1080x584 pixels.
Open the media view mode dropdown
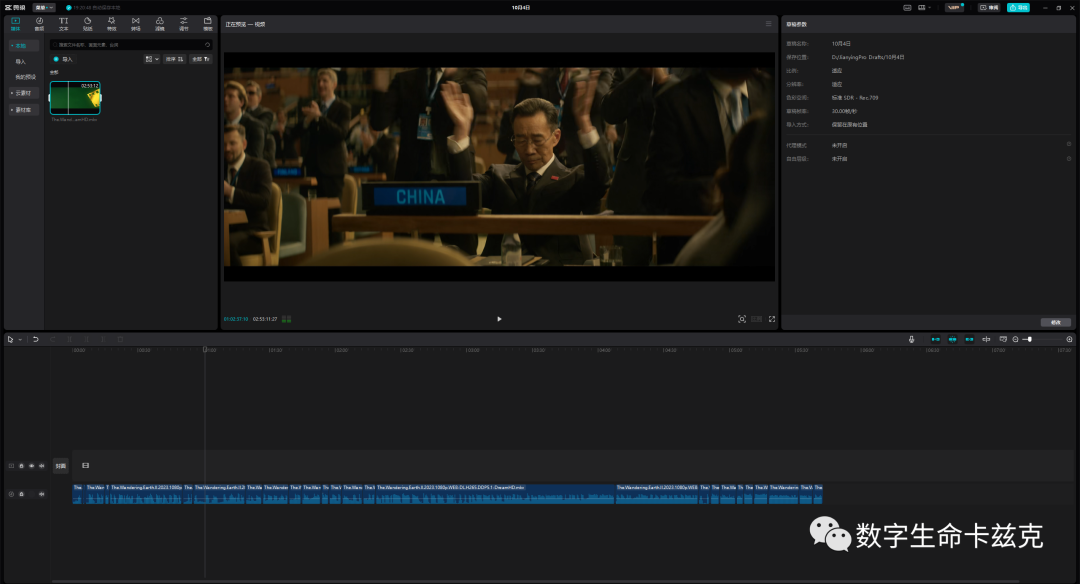(x=152, y=59)
